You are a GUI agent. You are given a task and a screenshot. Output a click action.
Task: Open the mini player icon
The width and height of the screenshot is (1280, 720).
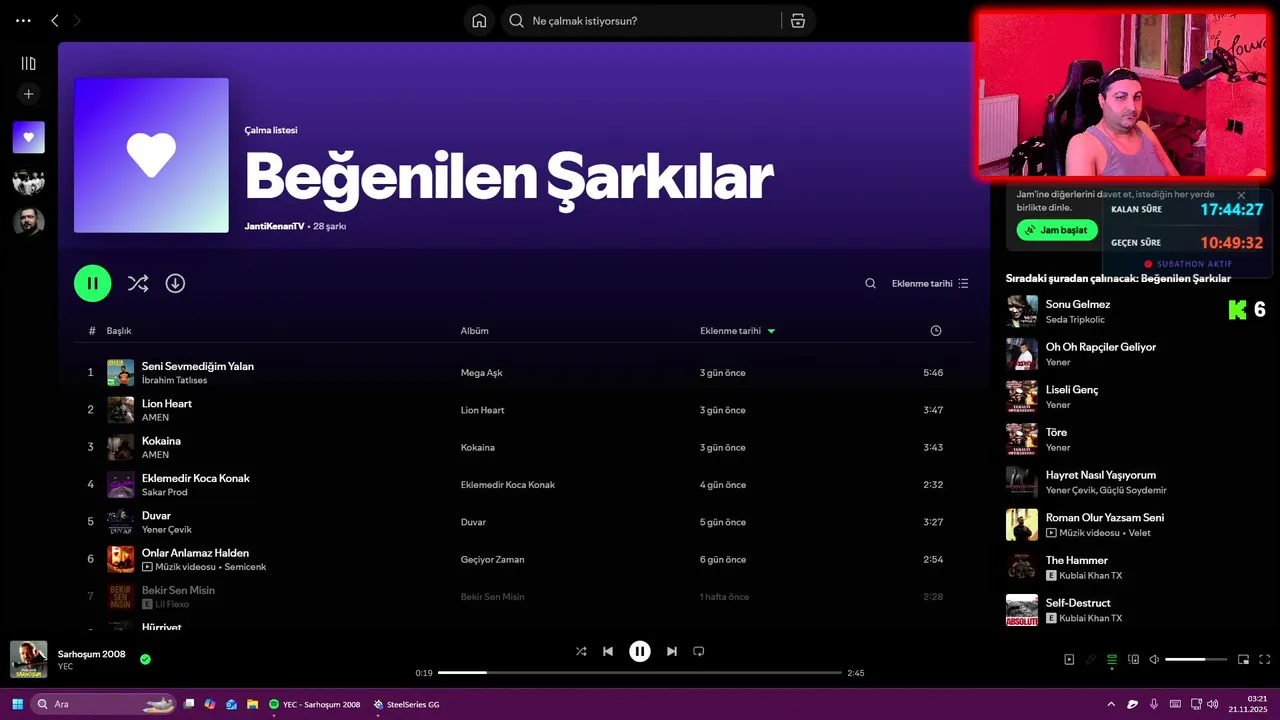click(1243, 659)
